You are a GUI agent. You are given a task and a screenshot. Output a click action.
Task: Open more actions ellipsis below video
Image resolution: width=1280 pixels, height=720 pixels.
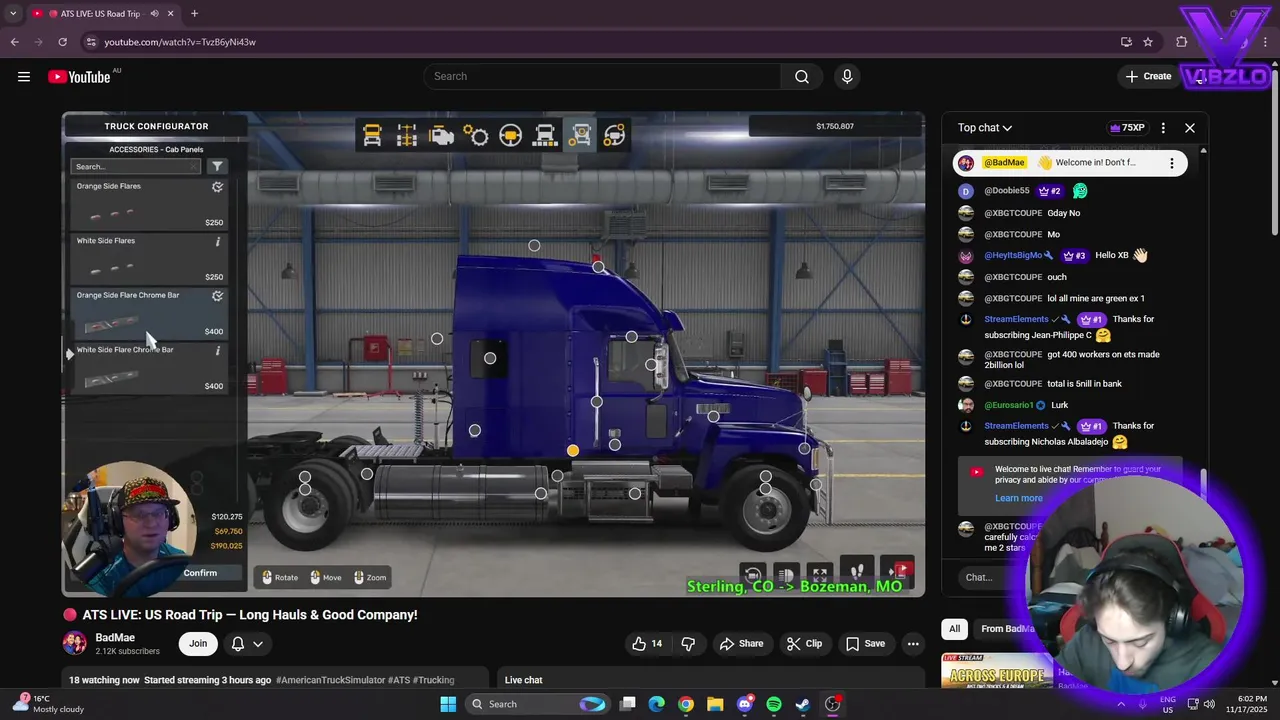click(913, 644)
